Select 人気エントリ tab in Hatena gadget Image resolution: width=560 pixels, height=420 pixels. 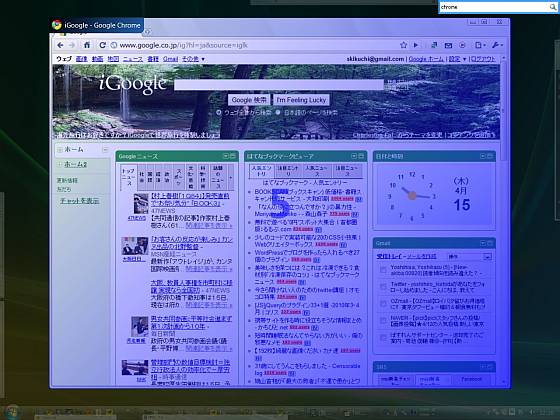(x=261, y=171)
